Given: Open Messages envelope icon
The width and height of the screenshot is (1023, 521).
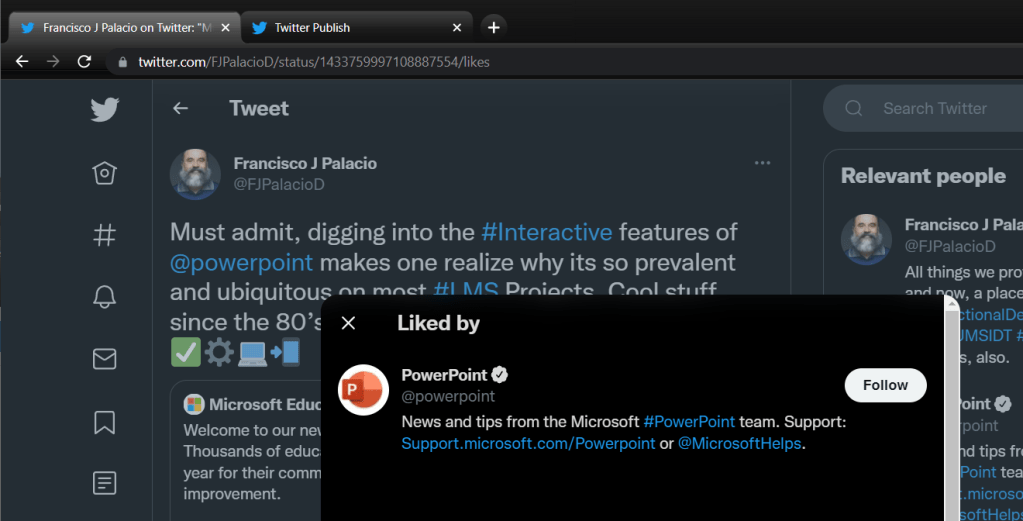Looking at the screenshot, I should pos(104,358).
